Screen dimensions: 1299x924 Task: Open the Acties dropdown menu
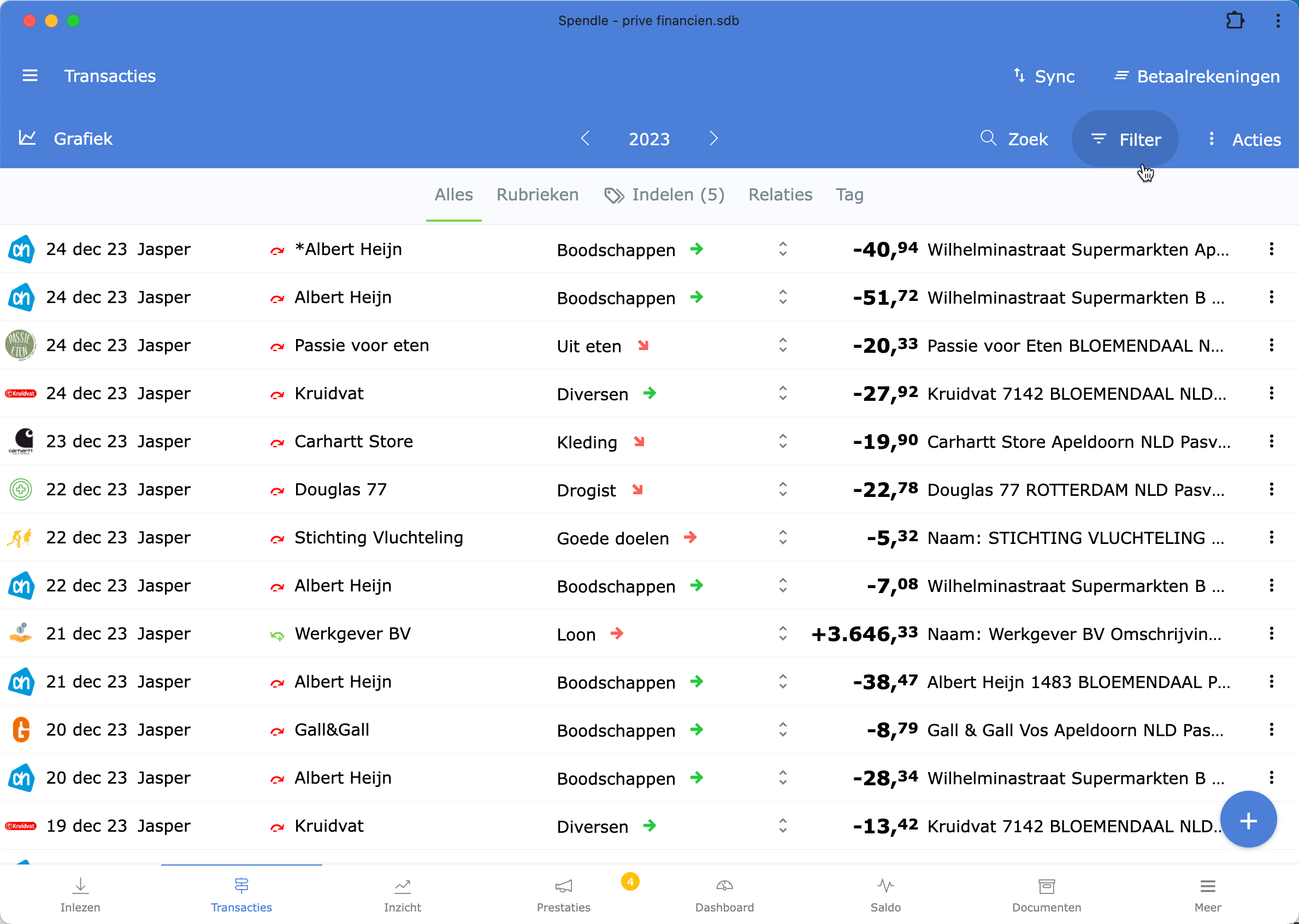pos(1244,139)
